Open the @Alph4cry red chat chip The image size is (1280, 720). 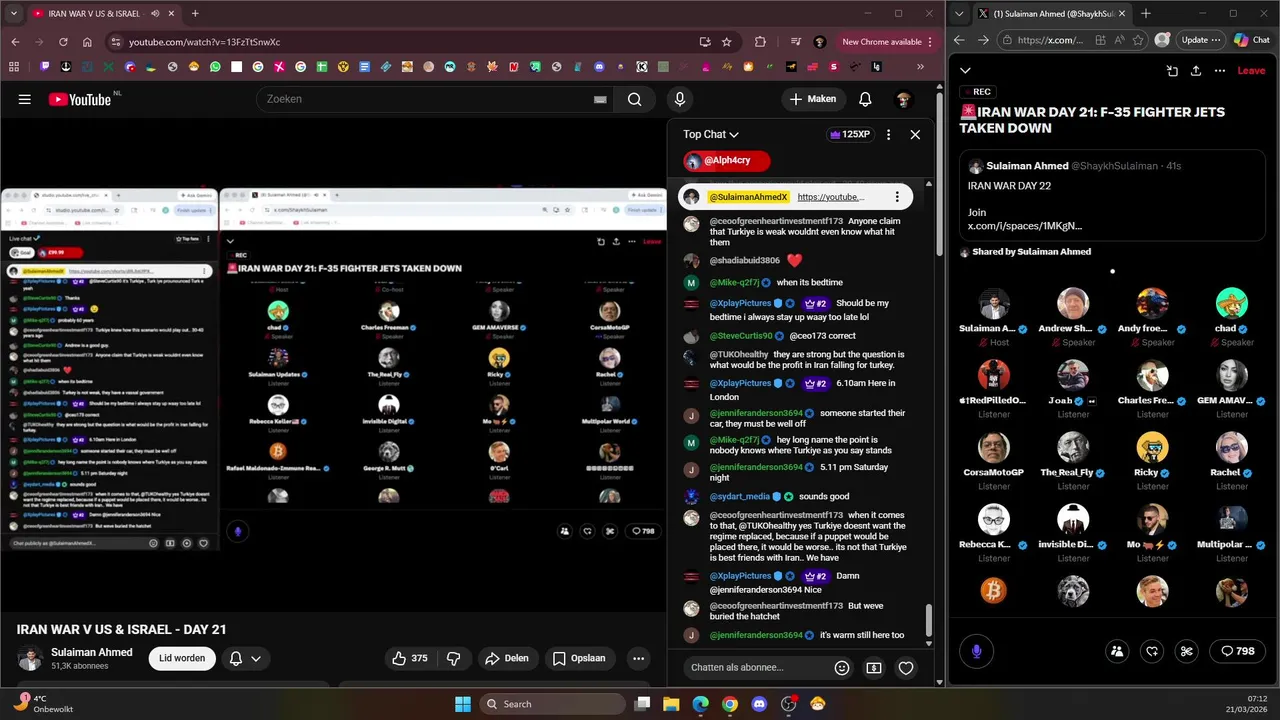pyautogui.click(x=727, y=160)
